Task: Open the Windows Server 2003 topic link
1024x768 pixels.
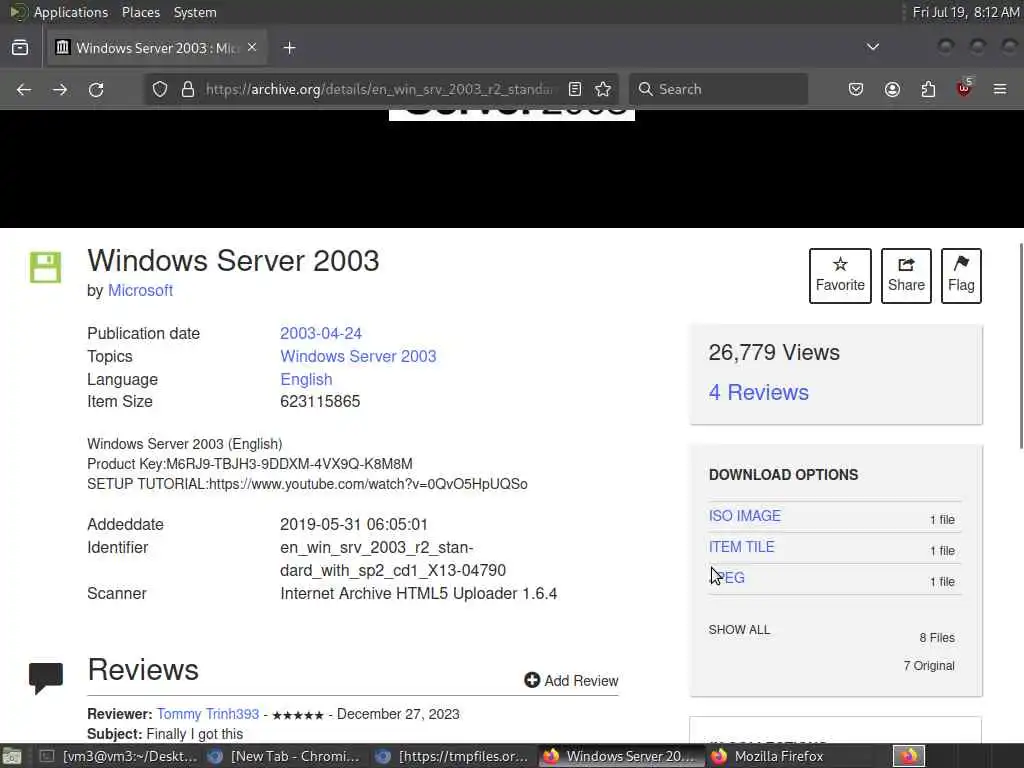Action: (358, 357)
